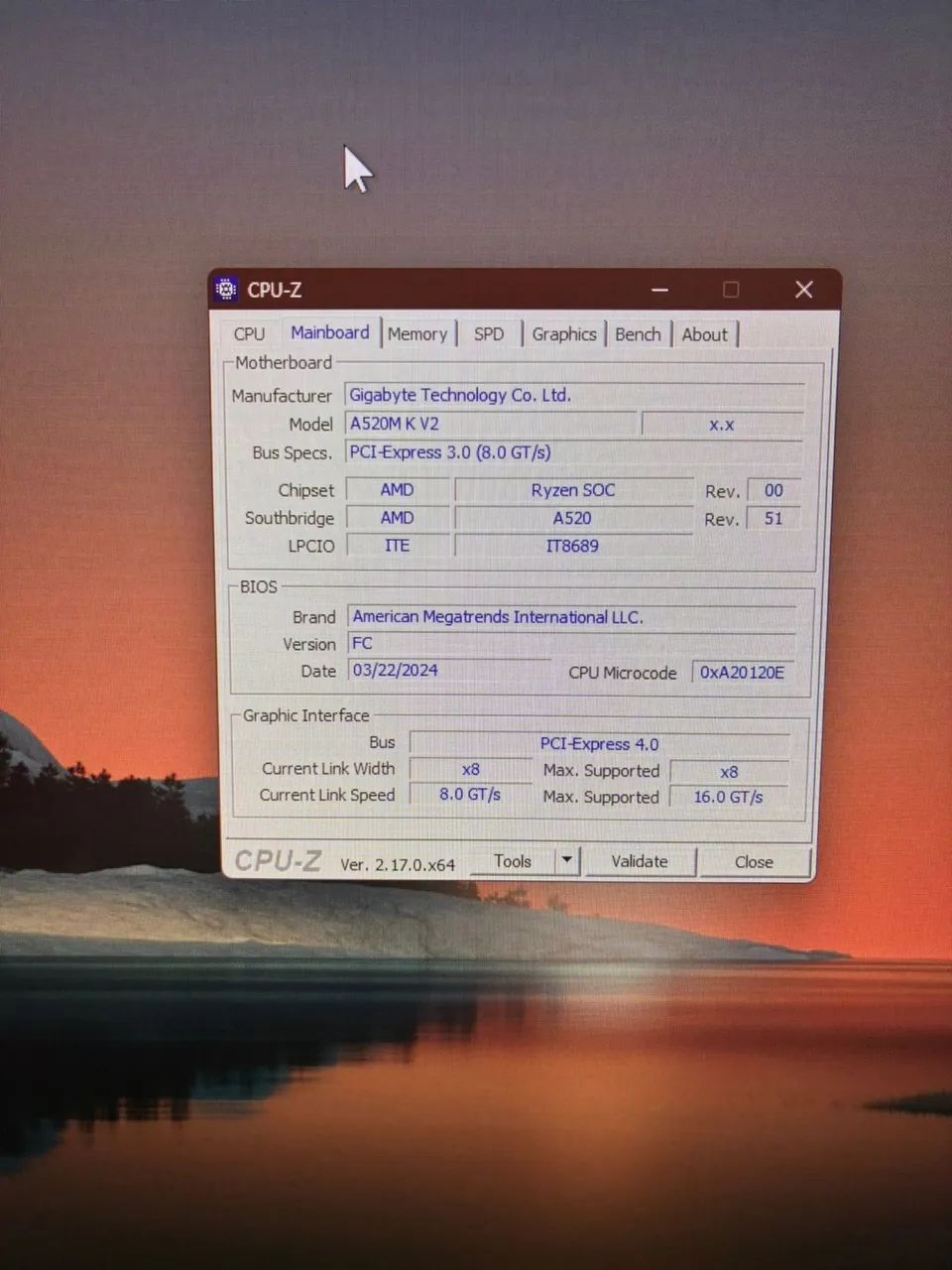Open the SPD tab

[x=487, y=333]
